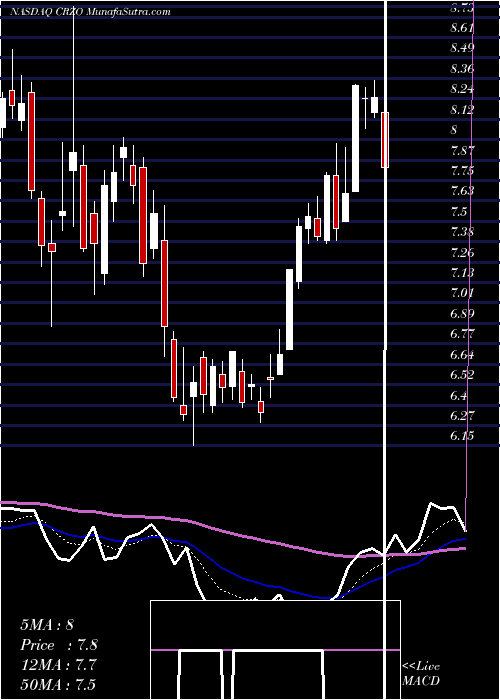Click the large red candle falling to 6.89
Image resolution: width=500 pixels, height=700 pixels.
164,283
